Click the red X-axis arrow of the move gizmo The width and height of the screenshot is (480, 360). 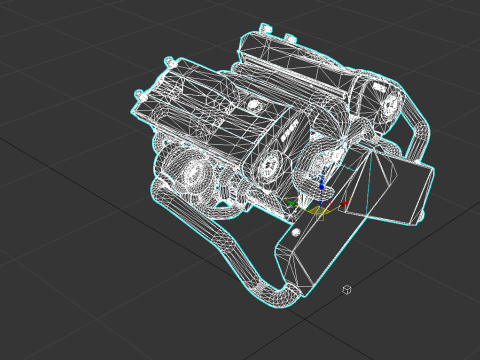point(344,203)
